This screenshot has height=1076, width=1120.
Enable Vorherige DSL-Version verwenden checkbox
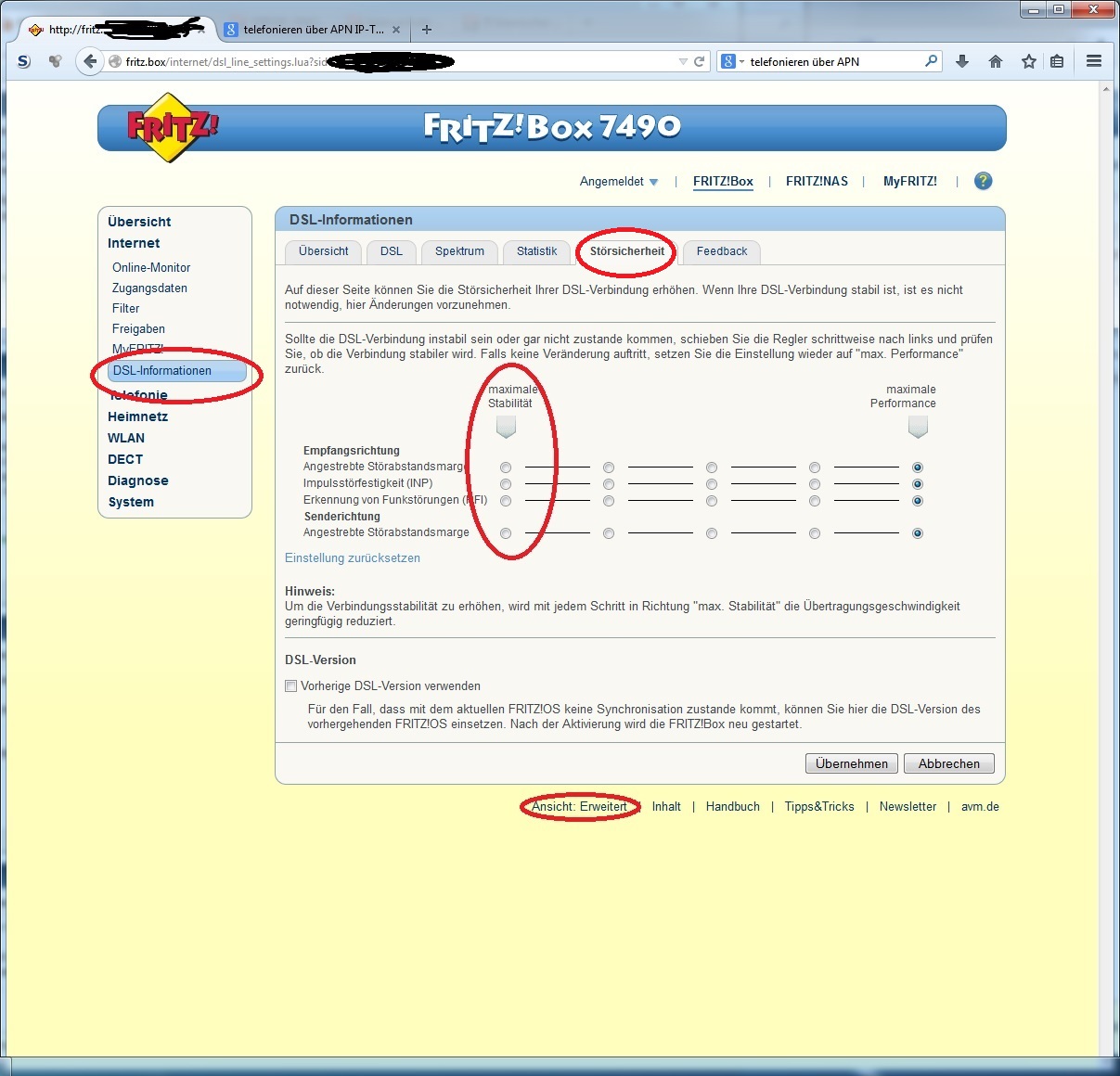tap(291, 686)
